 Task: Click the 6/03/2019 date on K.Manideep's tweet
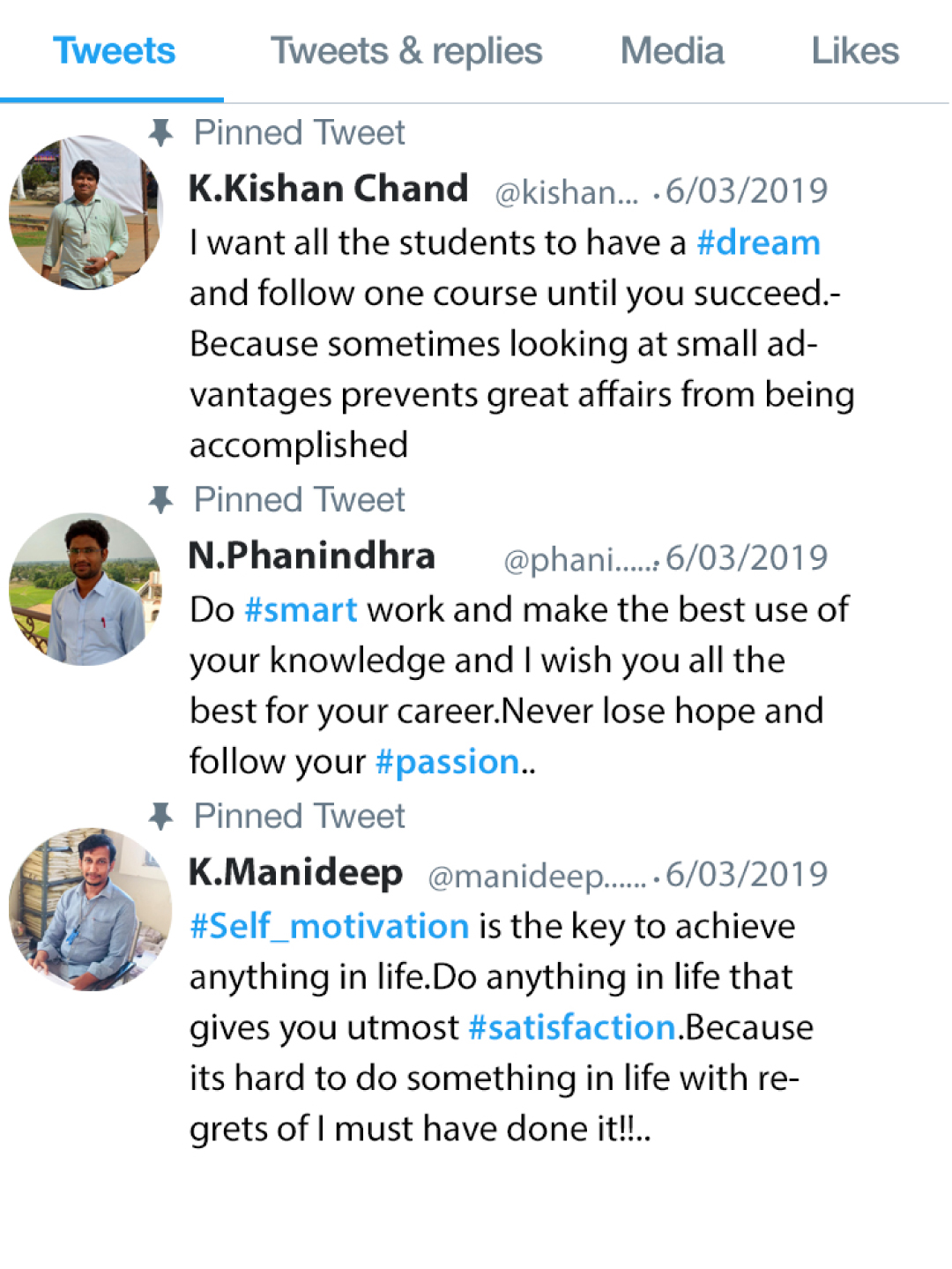pos(747,874)
